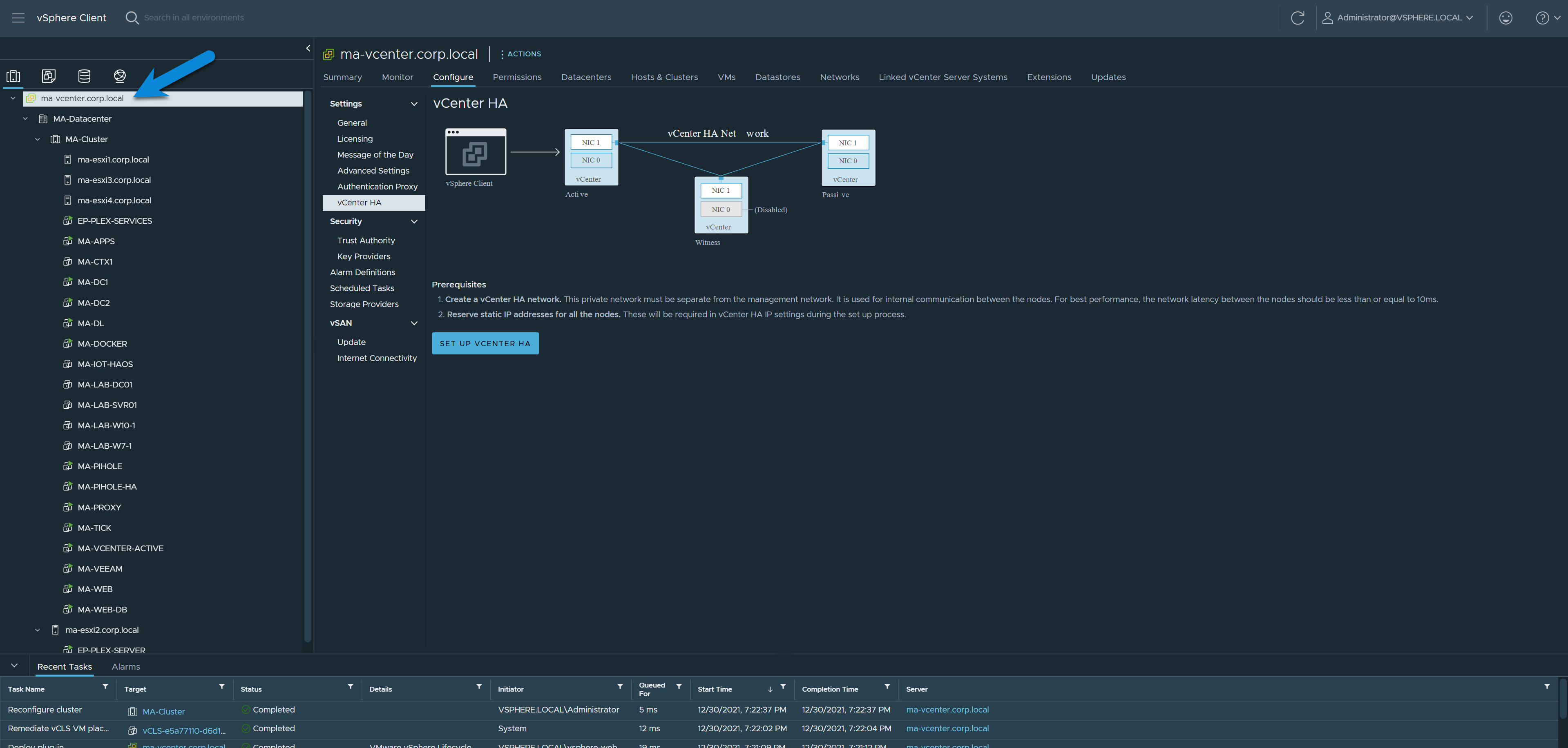Screen dimensions: 1568x748
Task: Open the Summary tab
Action: pos(342,77)
